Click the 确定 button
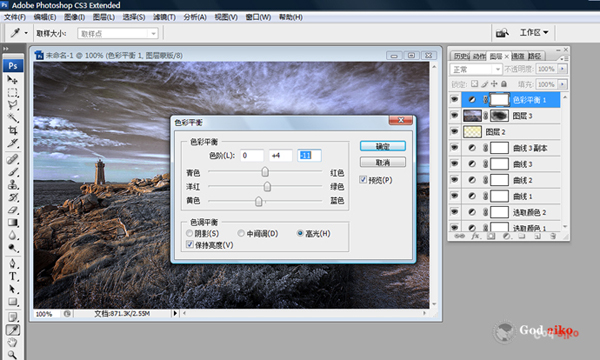Image resolution: width=600 pixels, height=360 pixels. (383, 146)
